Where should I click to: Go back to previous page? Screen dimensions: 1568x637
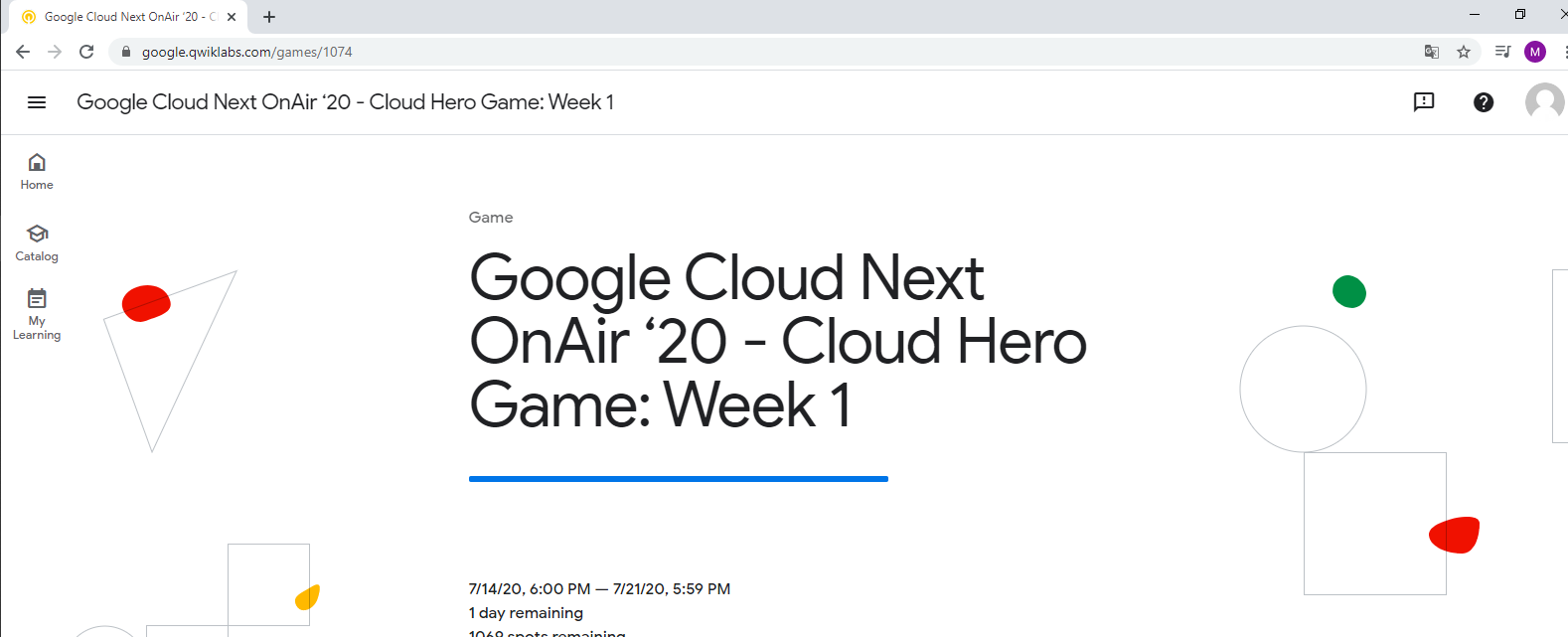23,52
